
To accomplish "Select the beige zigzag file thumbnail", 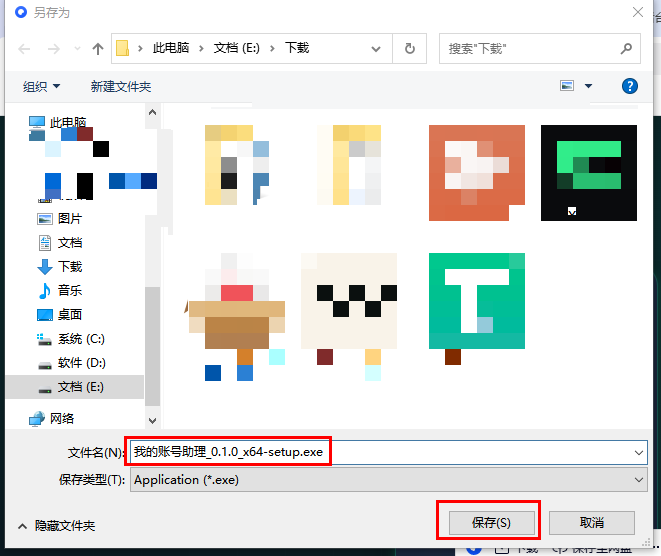I will (349, 301).
